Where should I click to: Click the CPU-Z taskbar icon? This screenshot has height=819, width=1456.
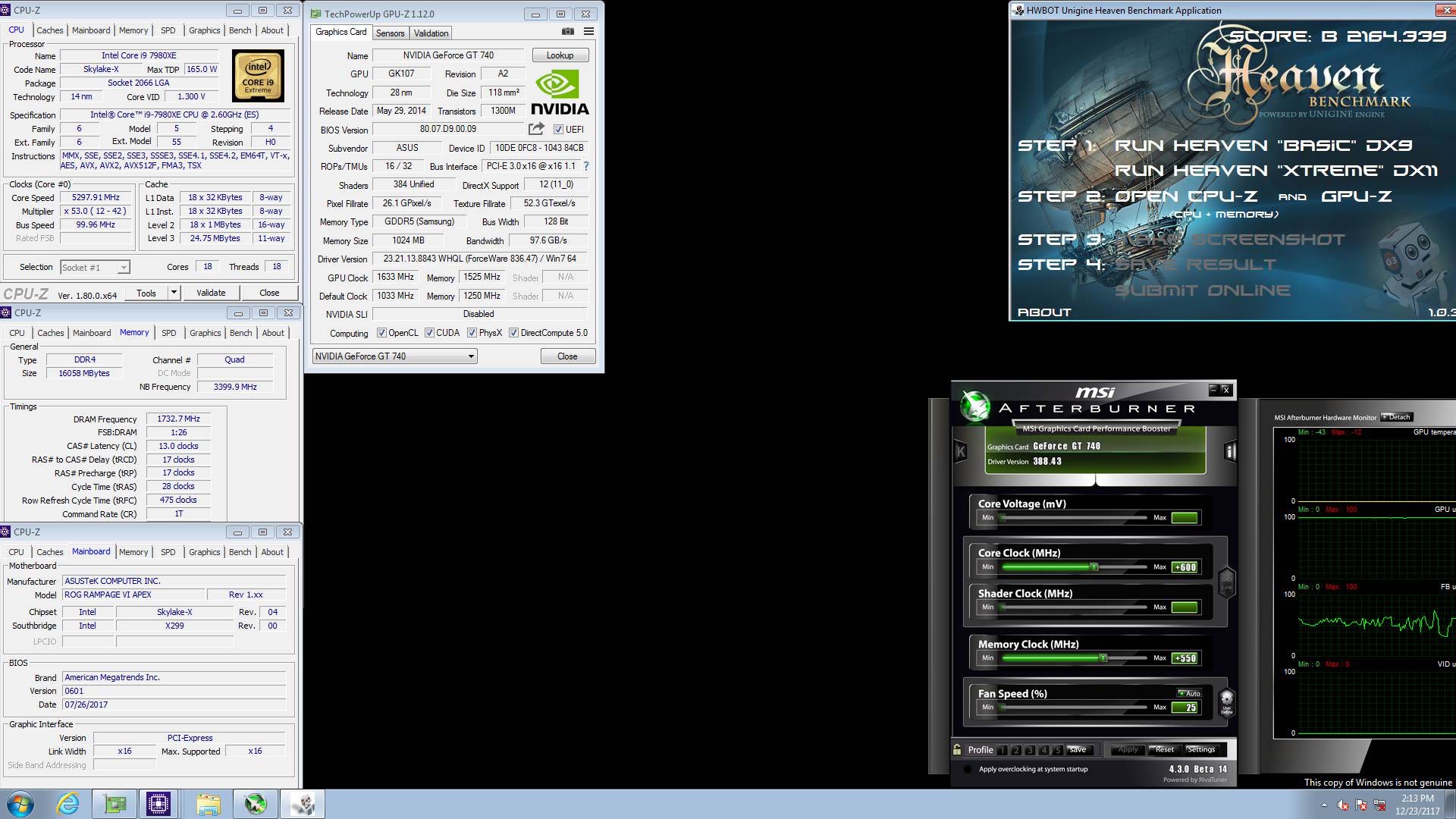[x=158, y=804]
